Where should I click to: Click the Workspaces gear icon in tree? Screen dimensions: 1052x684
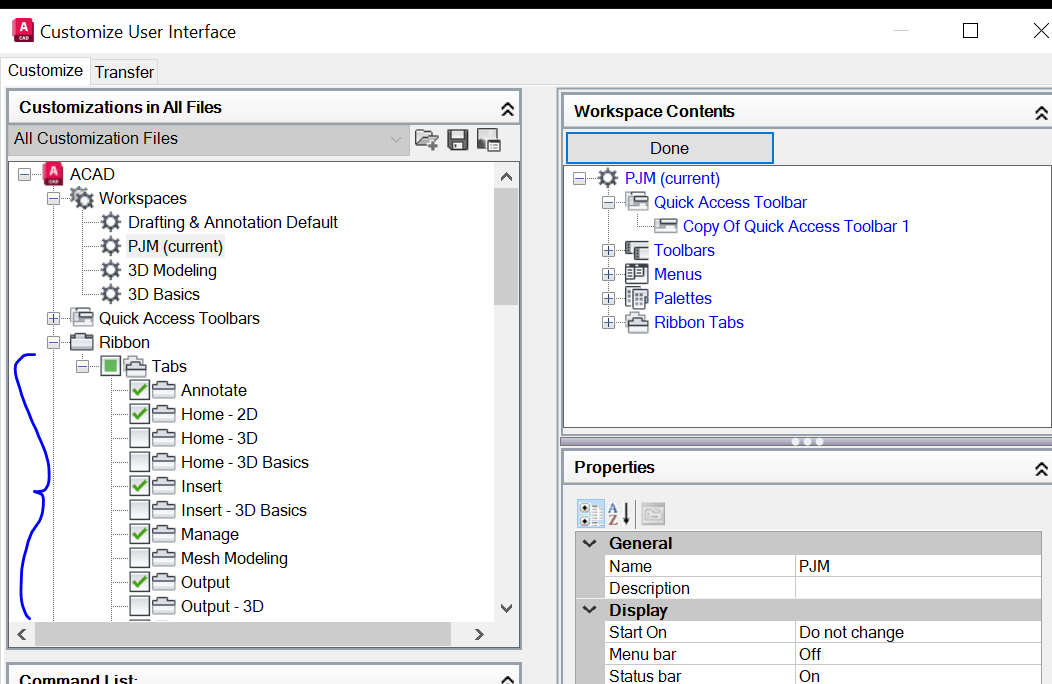point(82,198)
